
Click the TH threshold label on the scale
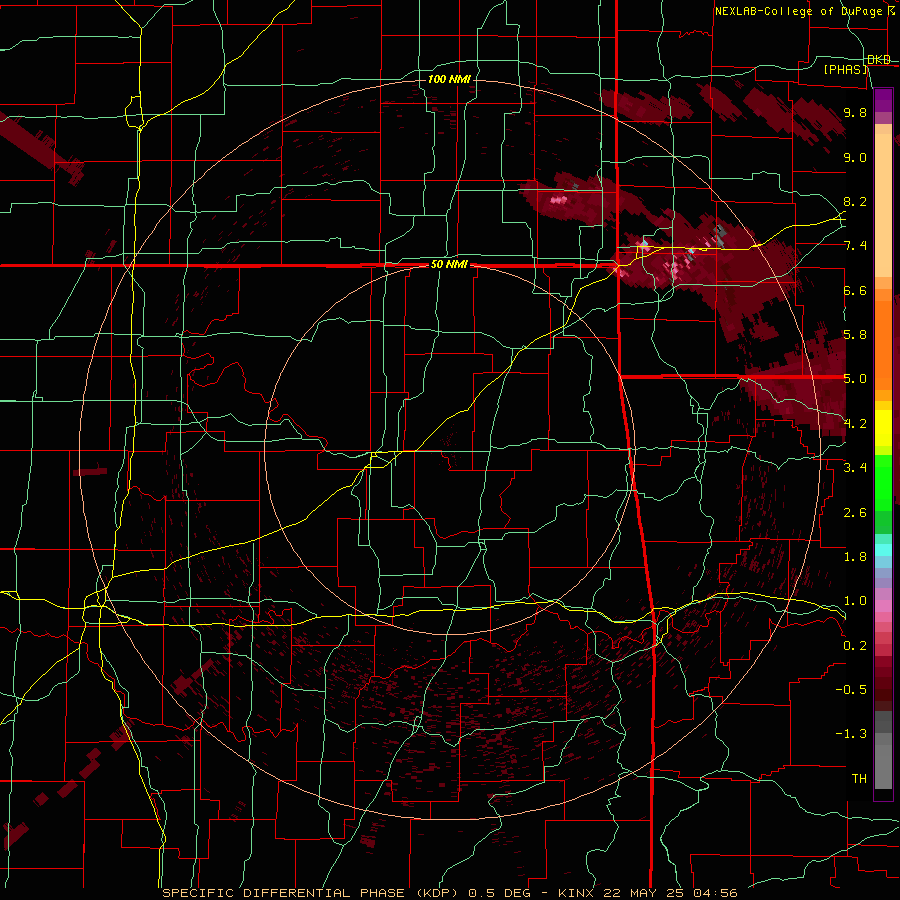point(859,779)
